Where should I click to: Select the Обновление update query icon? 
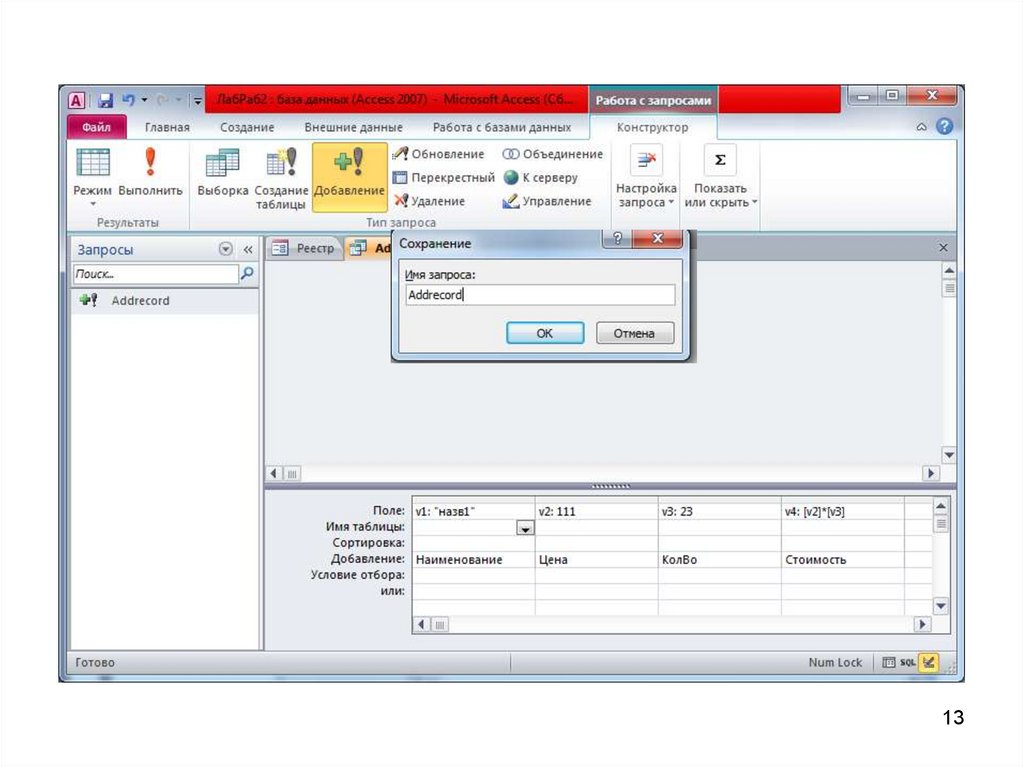pyautogui.click(x=400, y=154)
